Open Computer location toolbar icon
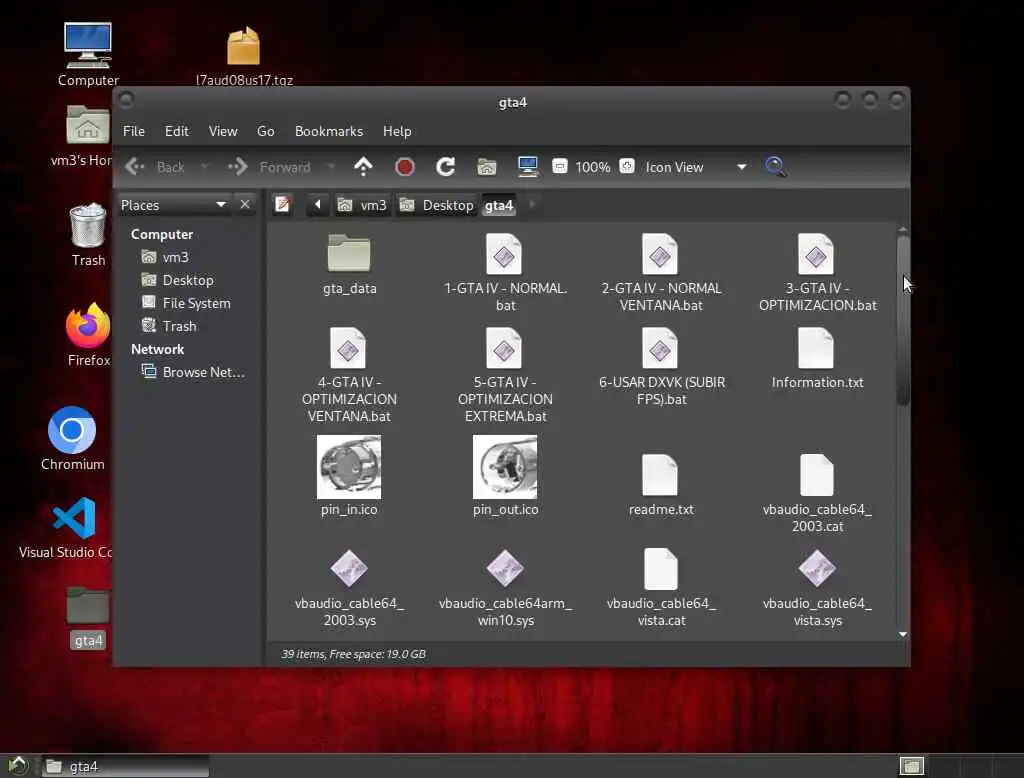 (528, 167)
